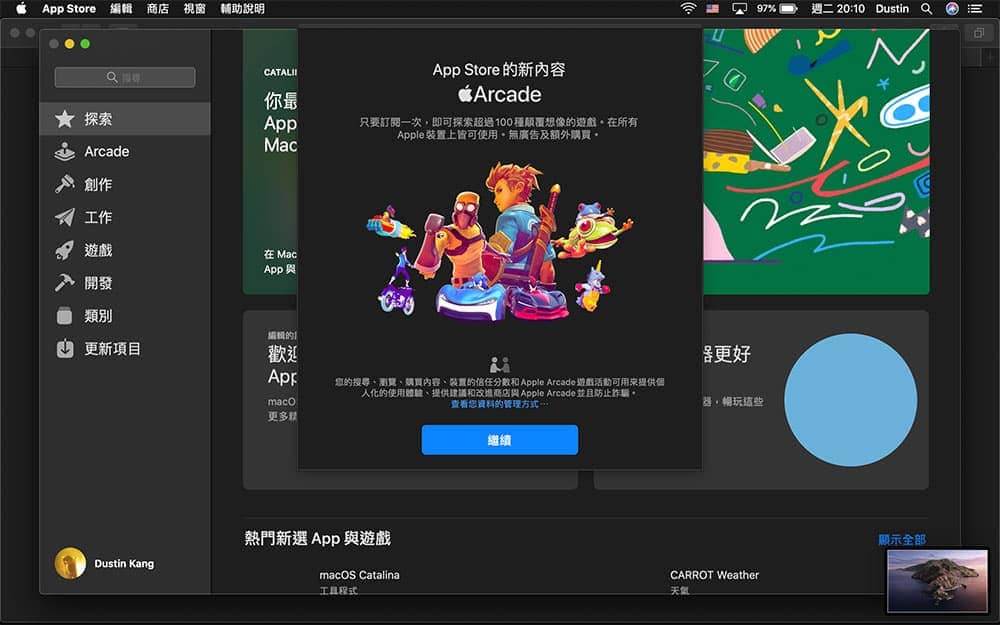Viewport: 1000px width, 625px height.
Task: Click the blue 繼續 button
Action: coord(499,440)
